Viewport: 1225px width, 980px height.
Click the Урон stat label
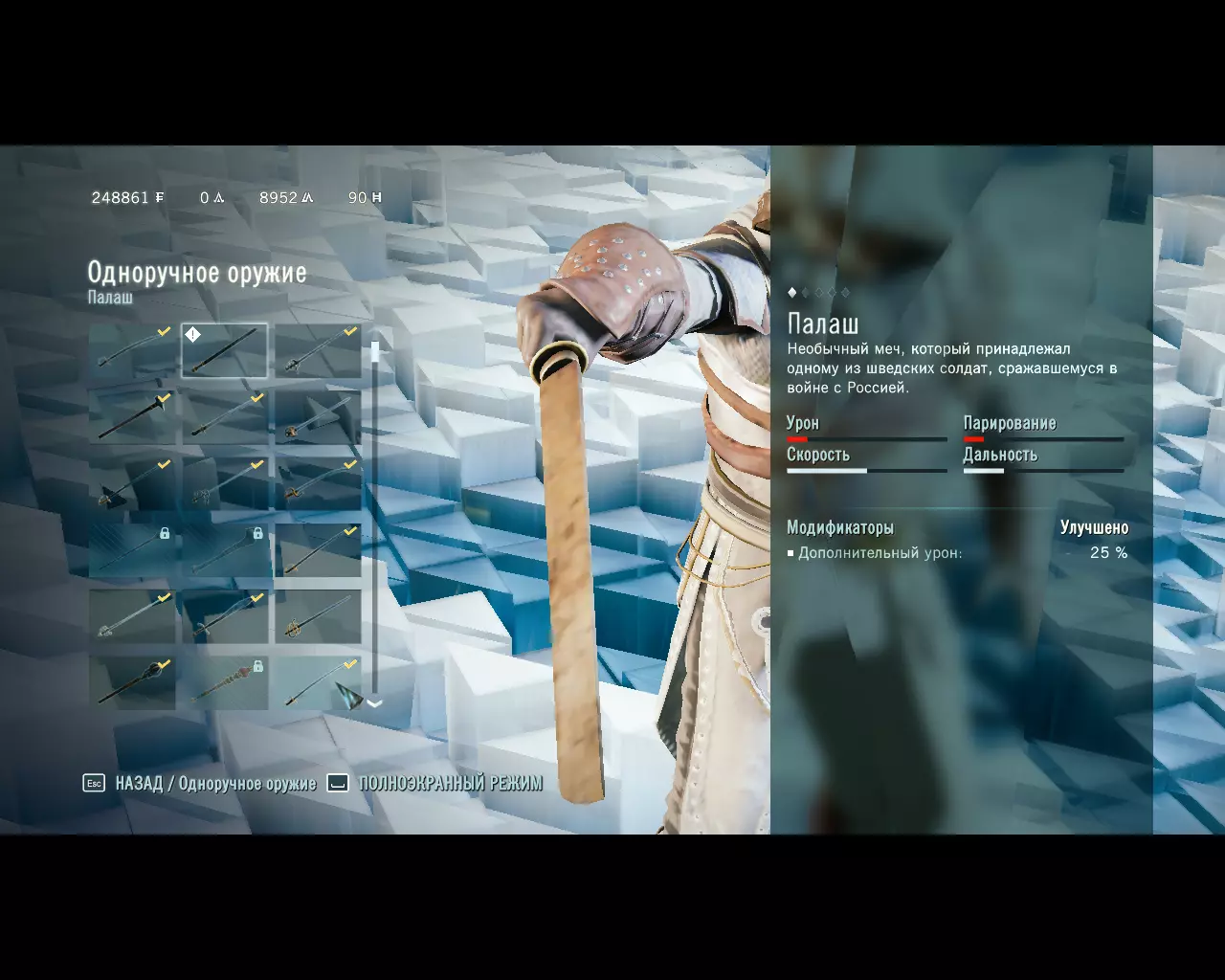pos(803,423)
